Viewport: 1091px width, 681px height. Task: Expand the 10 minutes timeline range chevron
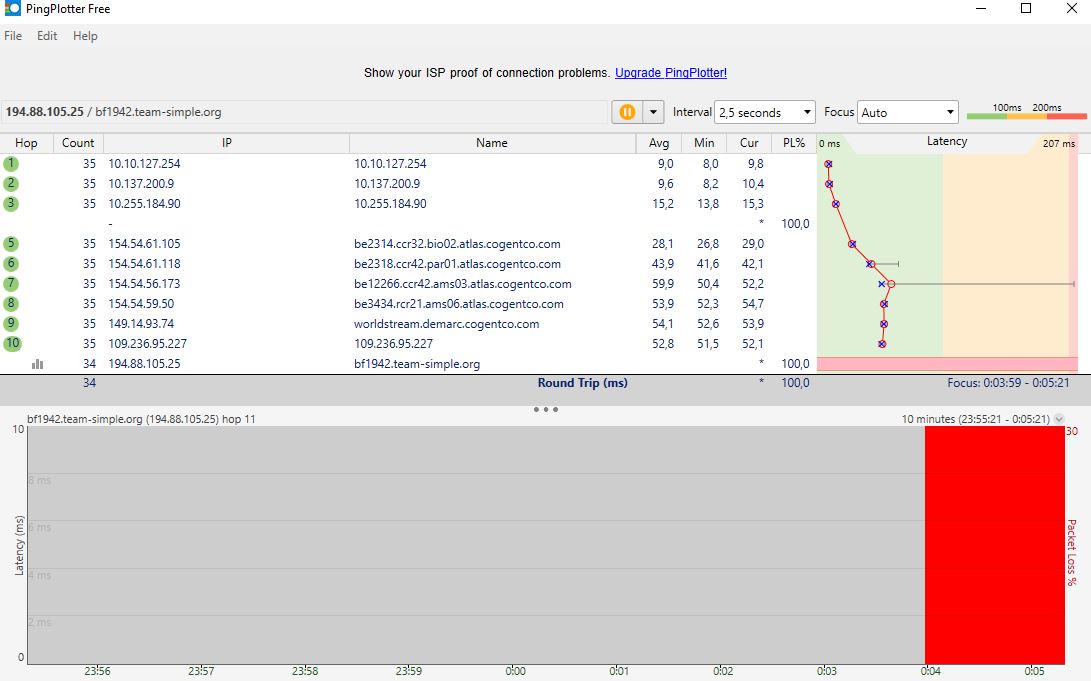click(x=1059, y=419)
